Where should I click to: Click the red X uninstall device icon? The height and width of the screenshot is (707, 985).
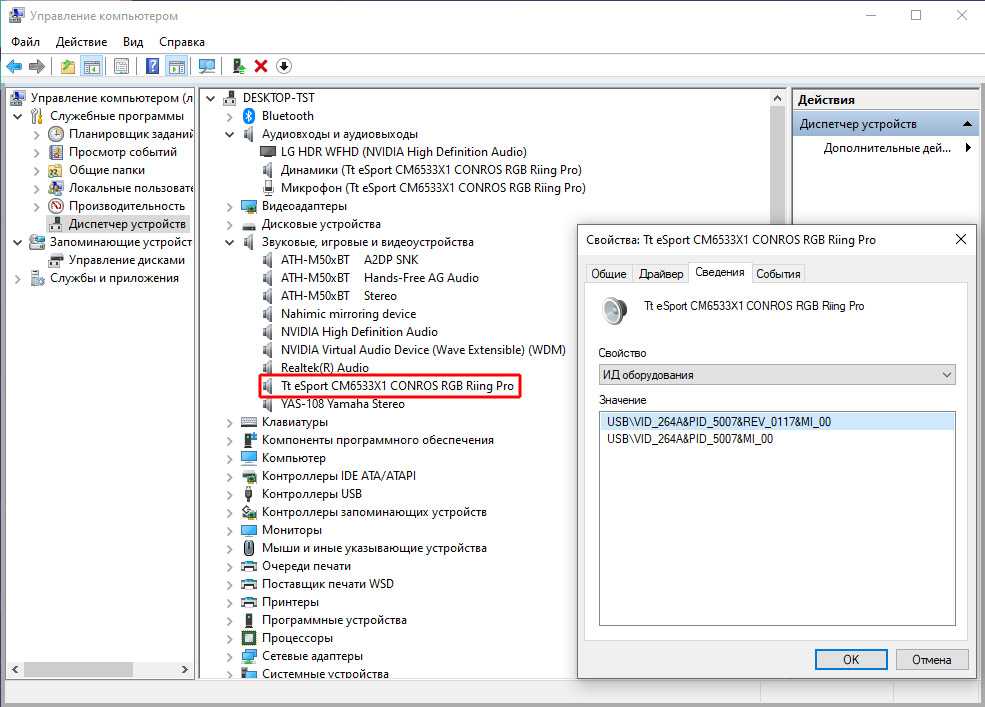[x=261, y=66]
